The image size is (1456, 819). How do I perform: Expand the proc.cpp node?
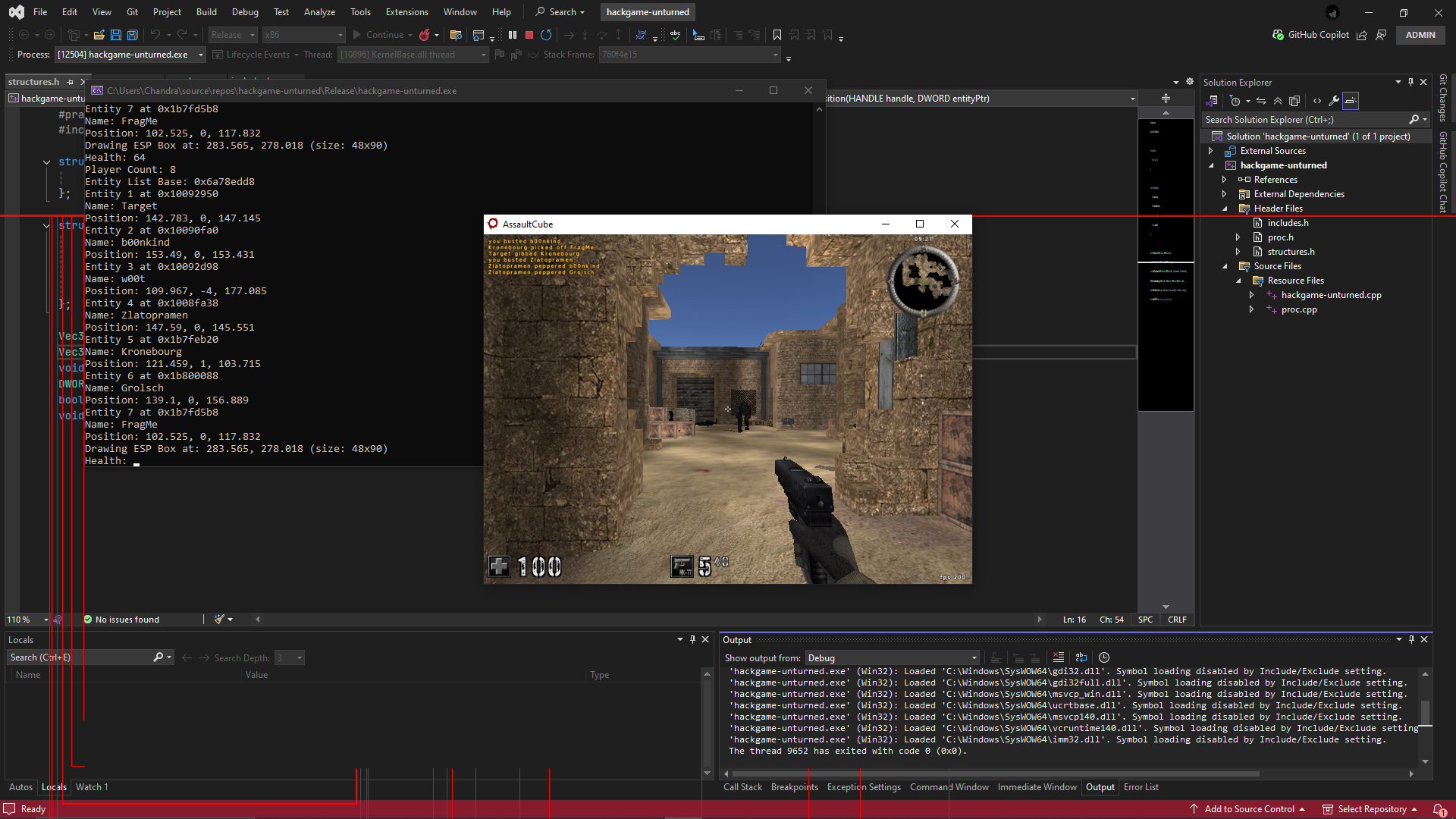click(x=1252, y=309)
